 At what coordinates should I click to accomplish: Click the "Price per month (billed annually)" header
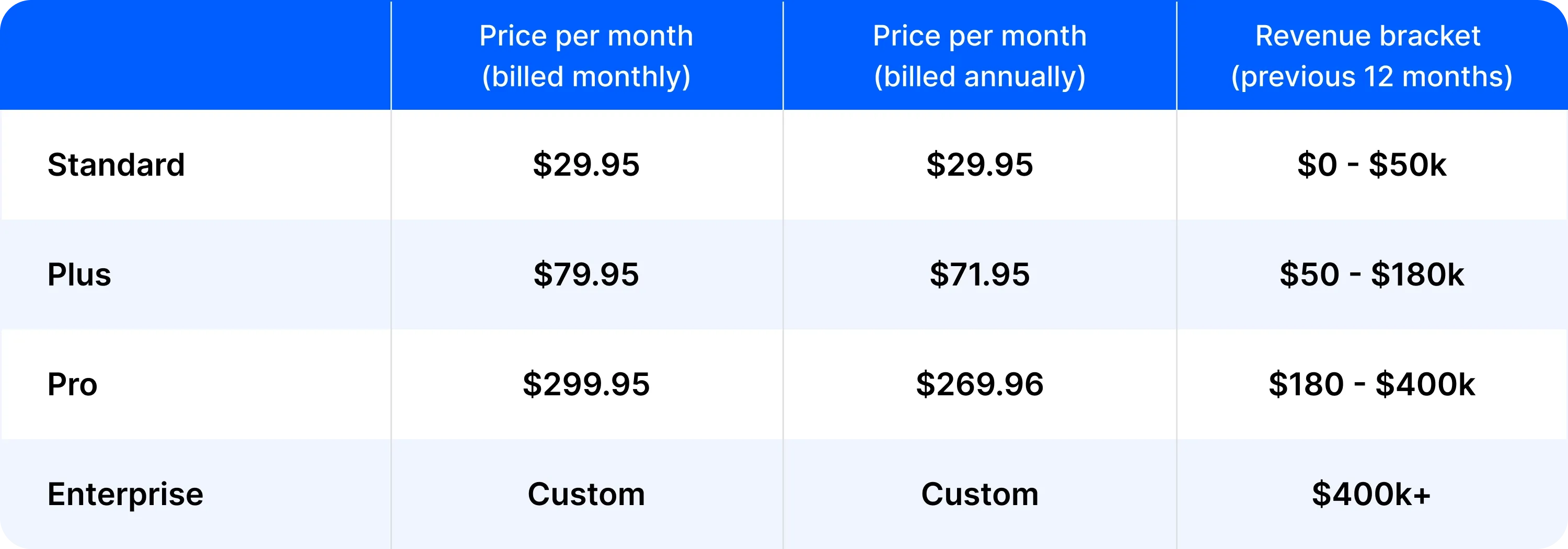pos(979,56)
